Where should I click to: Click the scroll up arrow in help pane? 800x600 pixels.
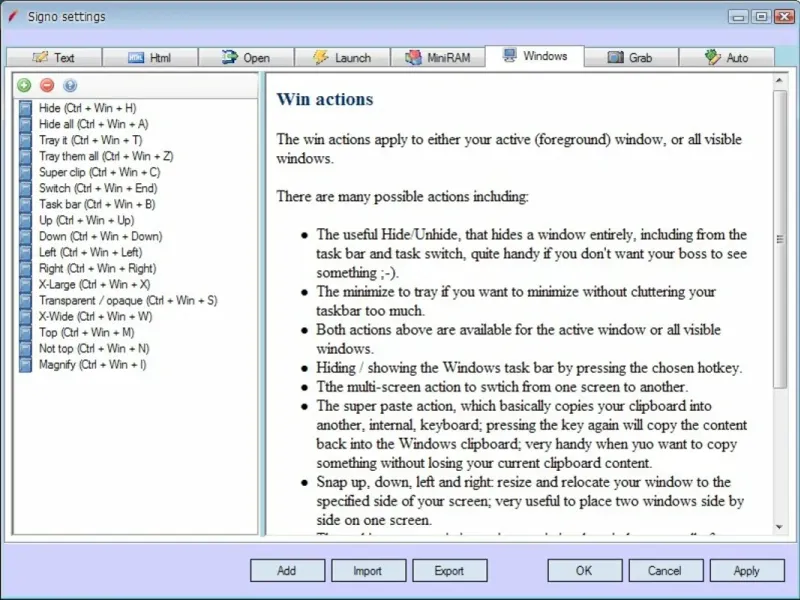point(780,81)
